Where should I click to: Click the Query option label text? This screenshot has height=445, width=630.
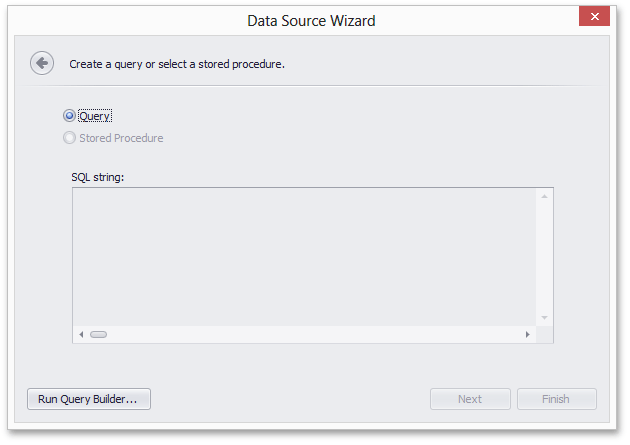[x=95, y=116]
